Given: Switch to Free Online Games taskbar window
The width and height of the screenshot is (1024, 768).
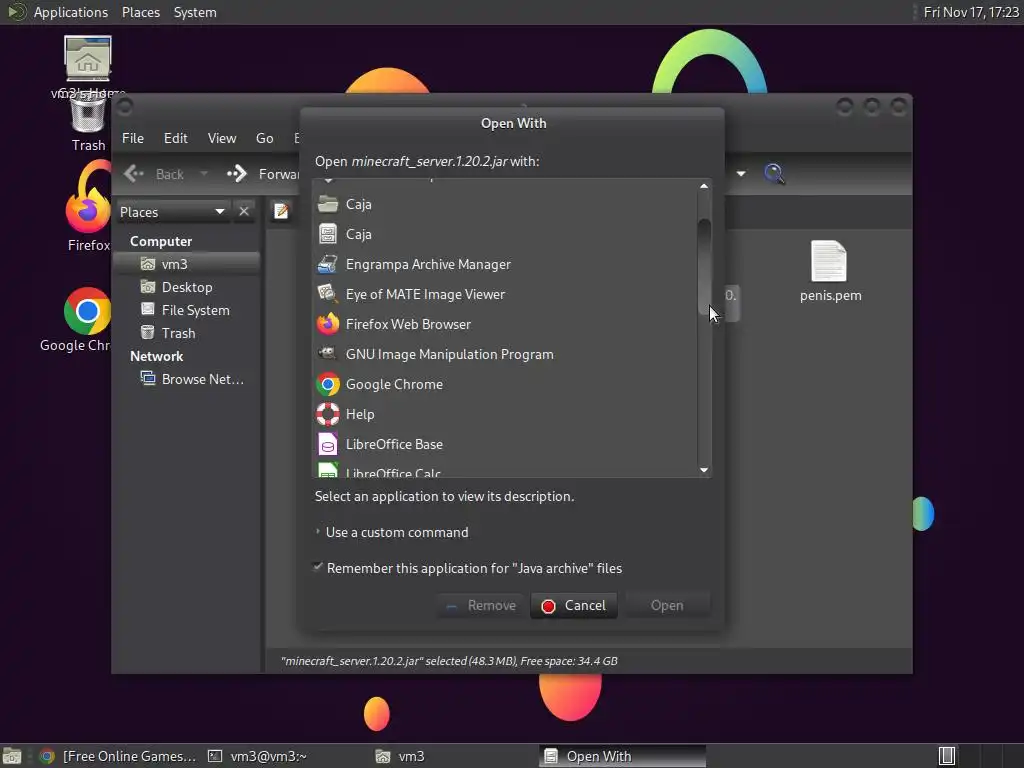Looking at the screenshot, I should coord(118,756).
